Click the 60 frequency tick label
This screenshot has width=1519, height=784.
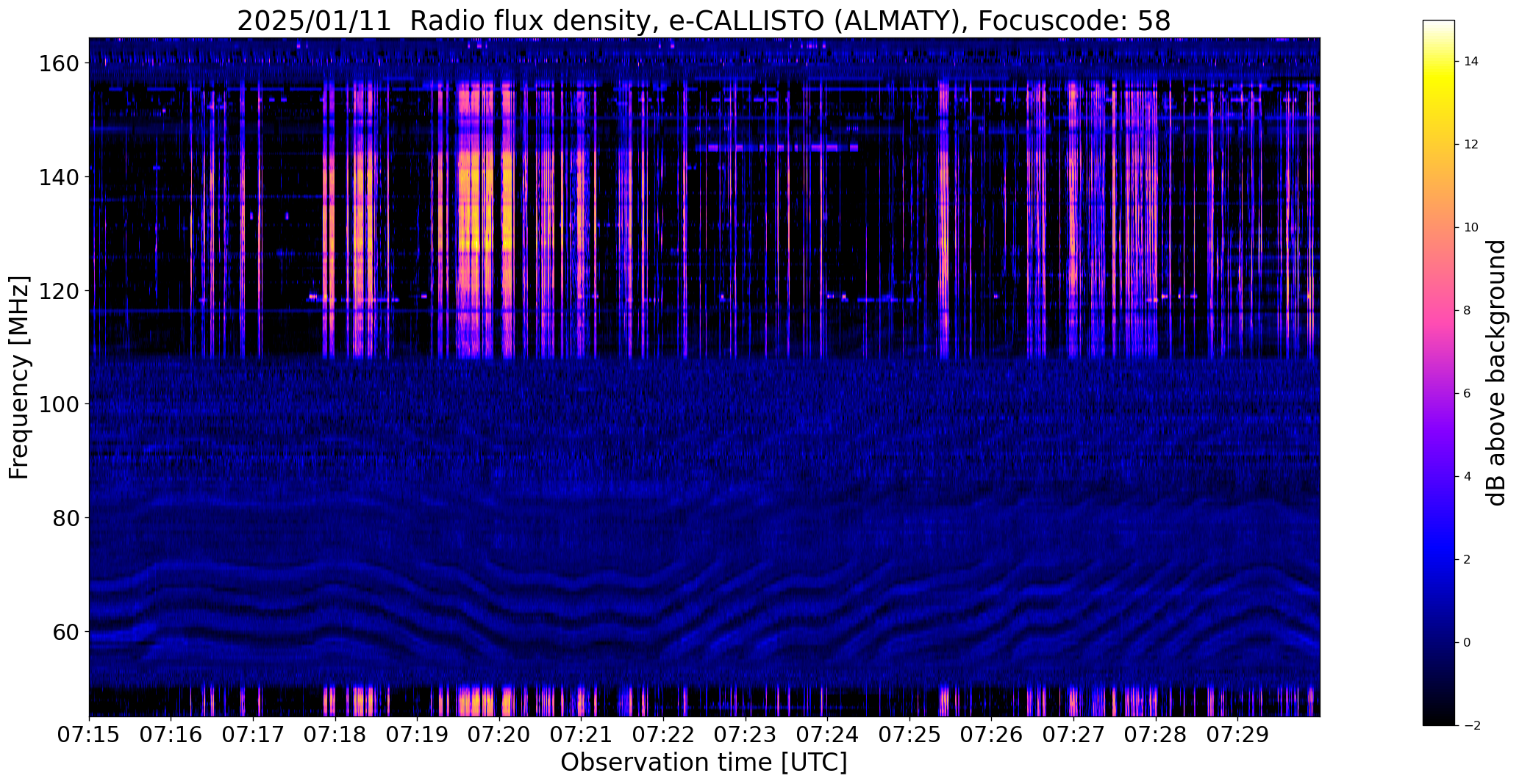[66, 631]
